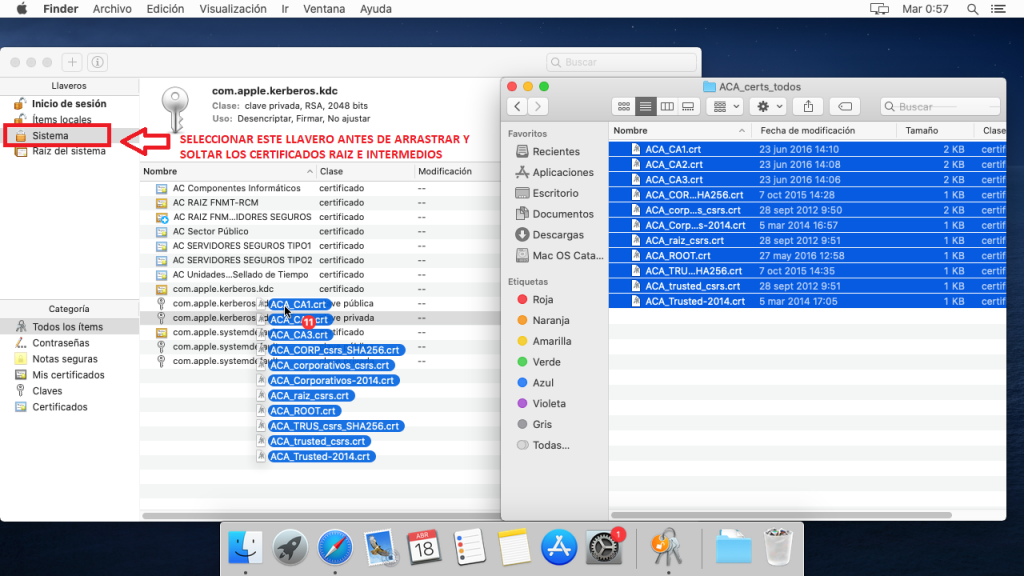
Task: Select ACA_ROOT.crt file in Finder
Action: tap(807, 256)
